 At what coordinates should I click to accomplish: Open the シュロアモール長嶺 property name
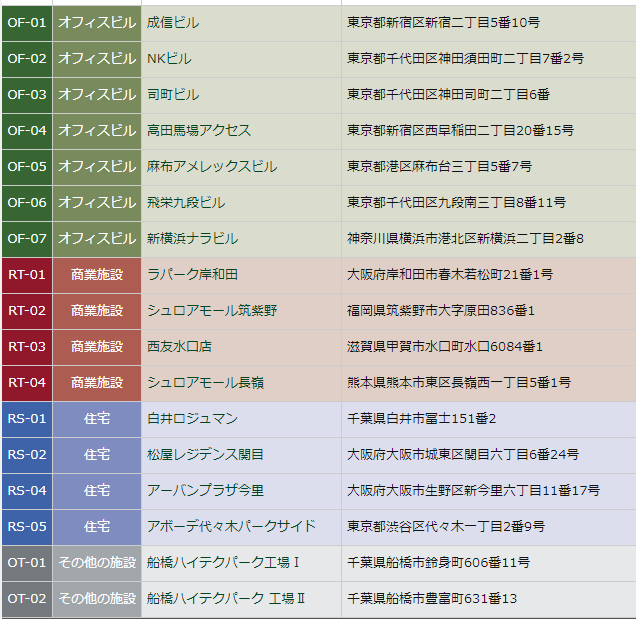pyautogui.click(x=205, y=383)
